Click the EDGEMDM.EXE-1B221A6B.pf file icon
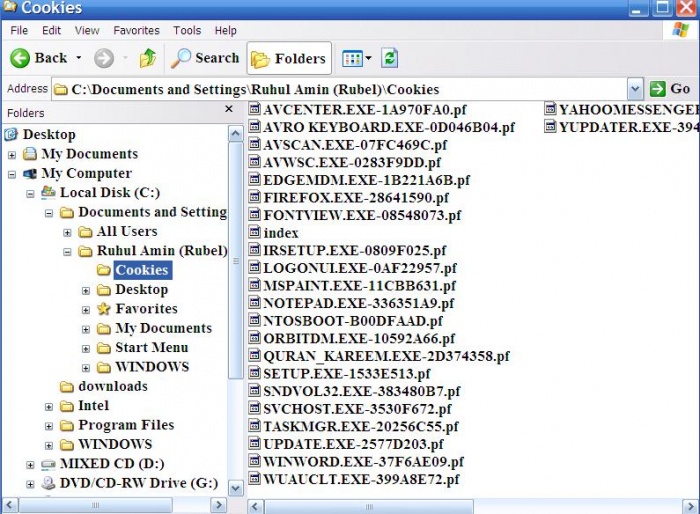The image size is (700, 514). (254, 179)
